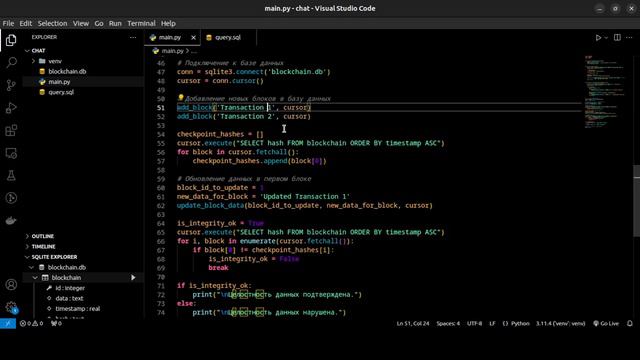Select Python interpreter 3.11.4 venv
This screenshot has width=640, height=360.
[560, 324]
